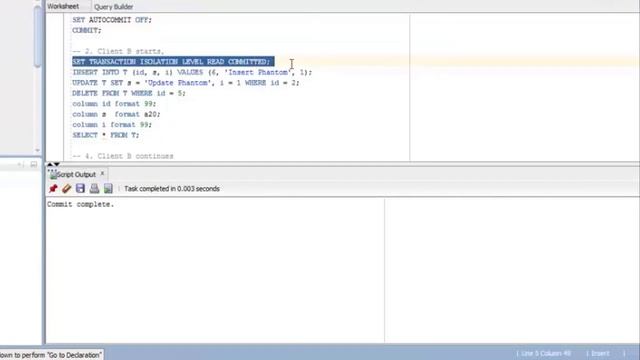Viewport: 640px width, 360px height.
Task: Click the 'COMMIT;' line in the editor
Action: 87,30
